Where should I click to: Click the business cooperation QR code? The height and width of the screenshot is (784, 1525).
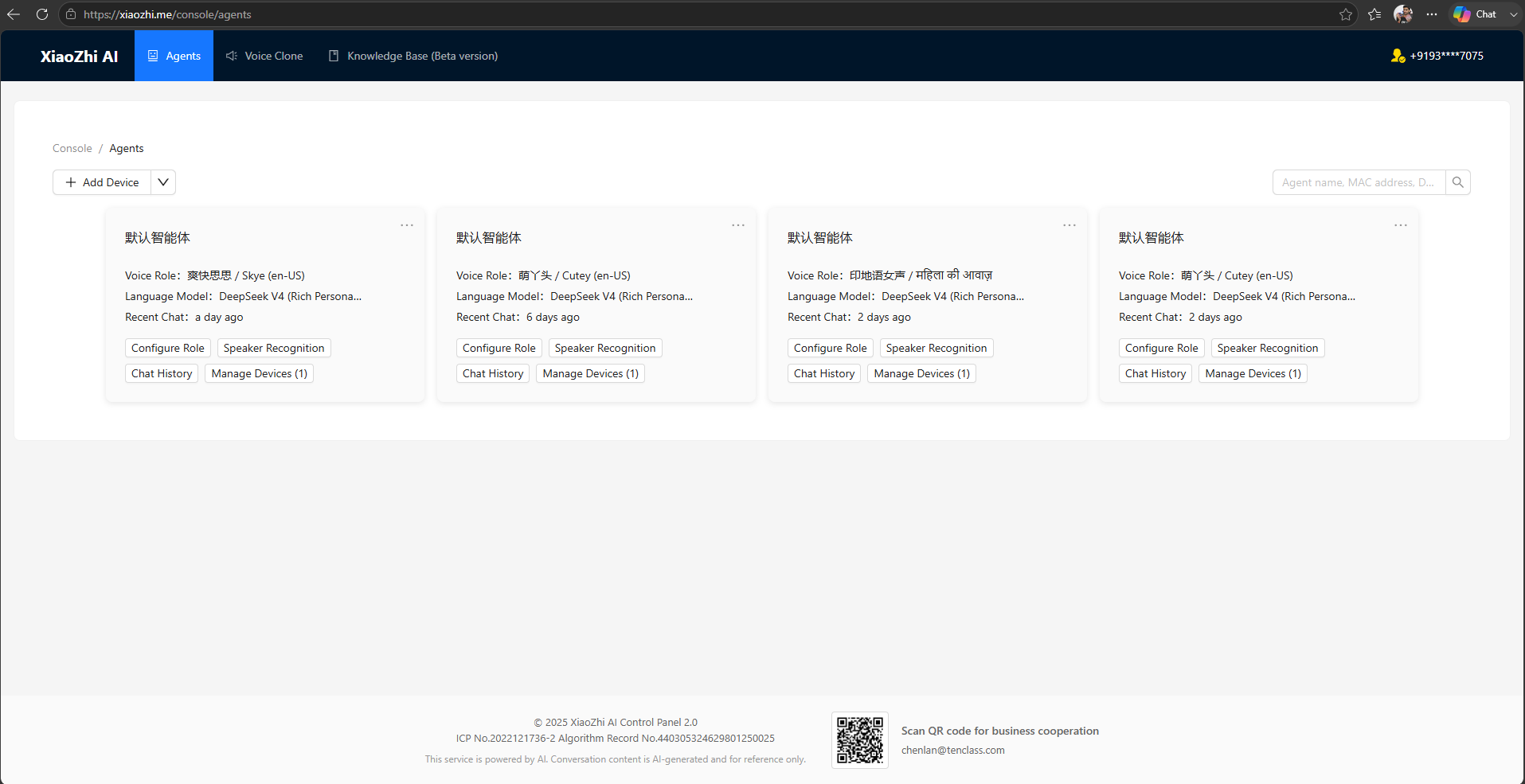(860, 740)
